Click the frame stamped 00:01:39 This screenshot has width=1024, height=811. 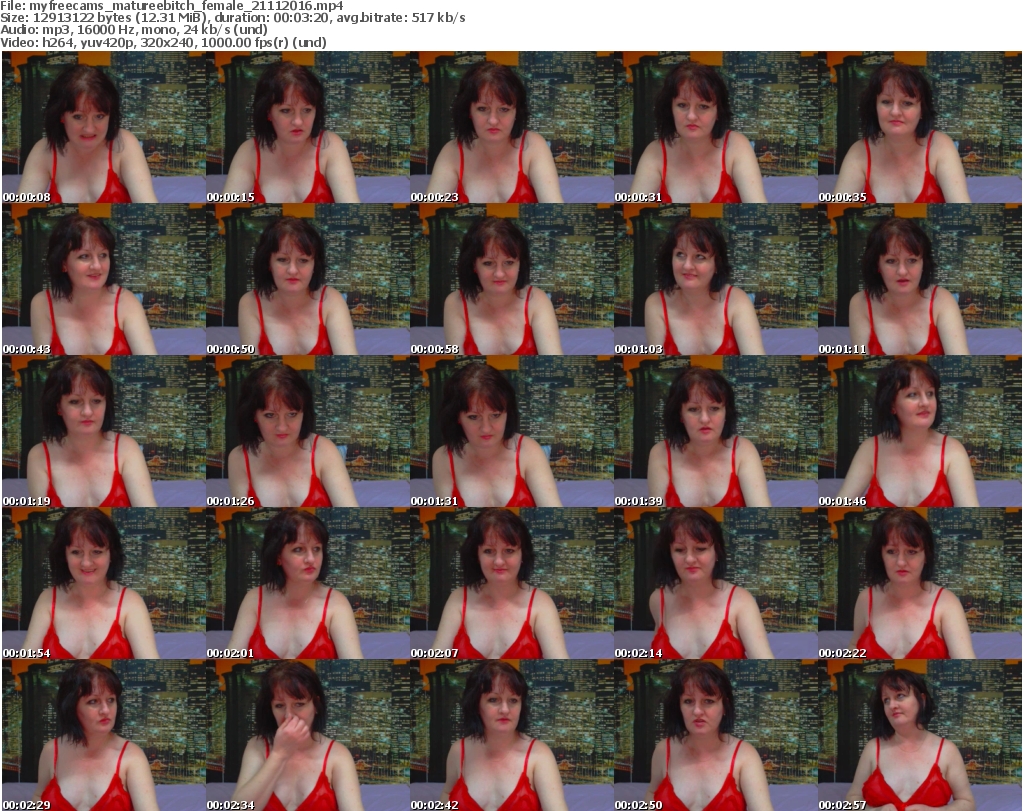[716, 432]
